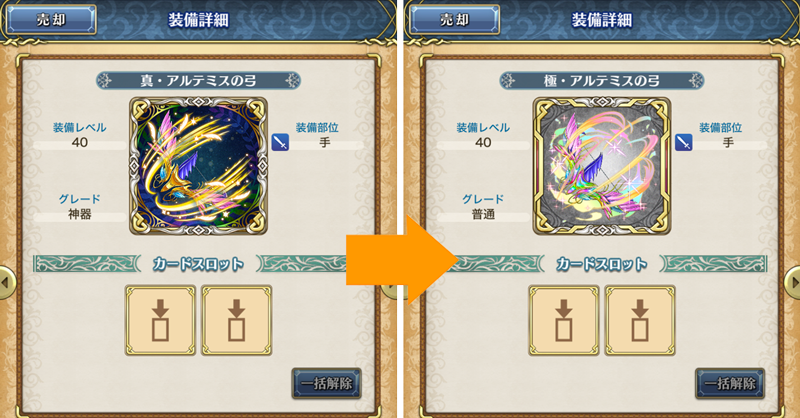800x418 pixels.
Task: Click the 真・アルテミスの弓 name banner
Action: click(198, 81)
